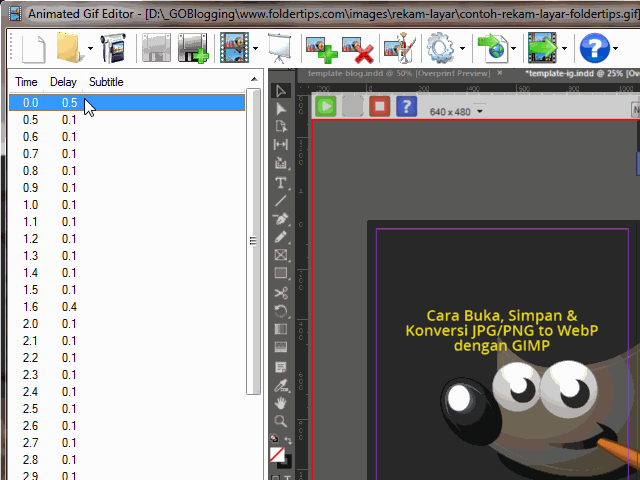
Task: Expand the settings gear dropdown arrow
Action: pos(462,49)
